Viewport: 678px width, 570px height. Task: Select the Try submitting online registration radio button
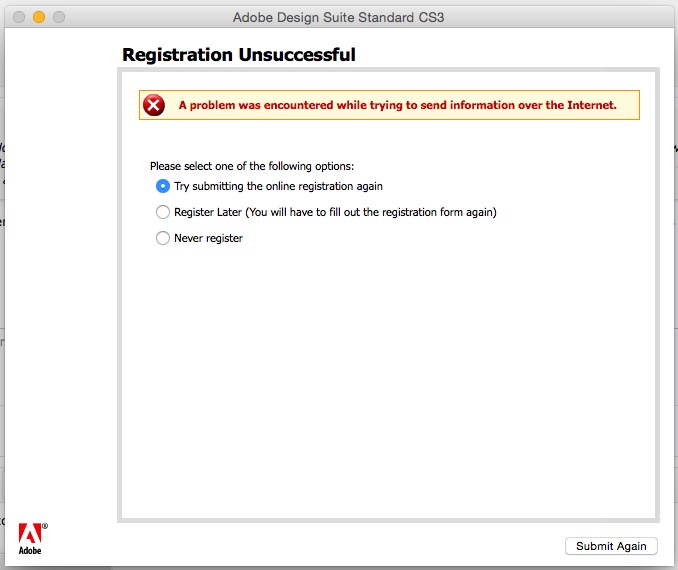click(163, 186)
